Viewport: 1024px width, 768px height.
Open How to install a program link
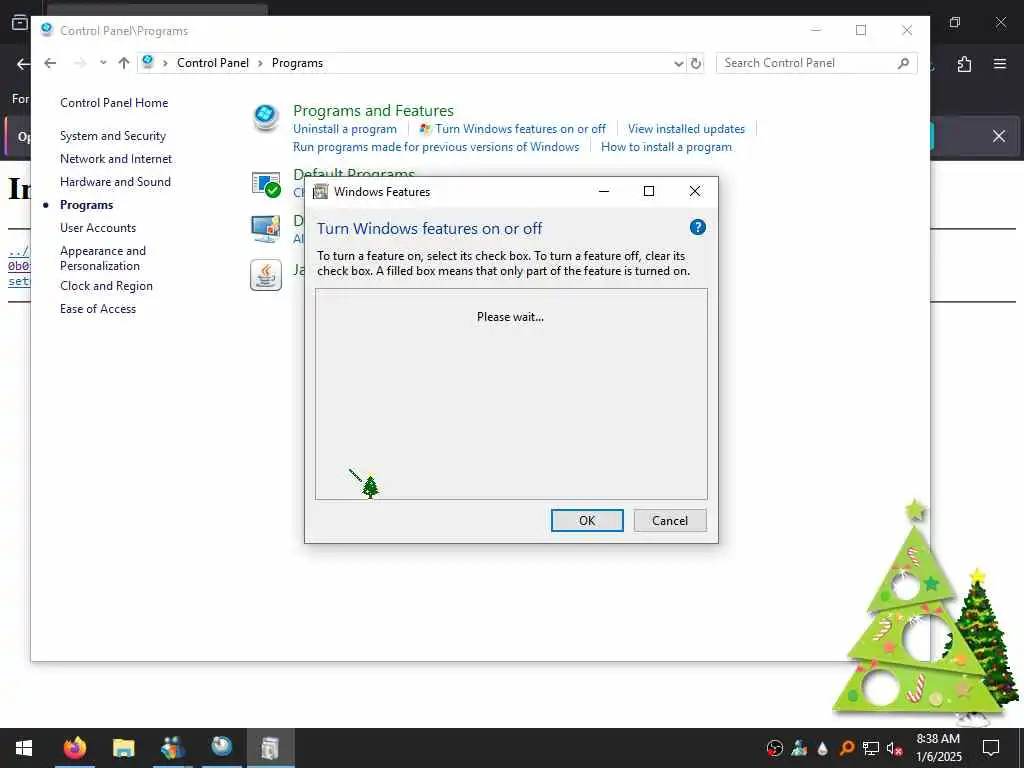pyautogui.click(x=666, y=147)
